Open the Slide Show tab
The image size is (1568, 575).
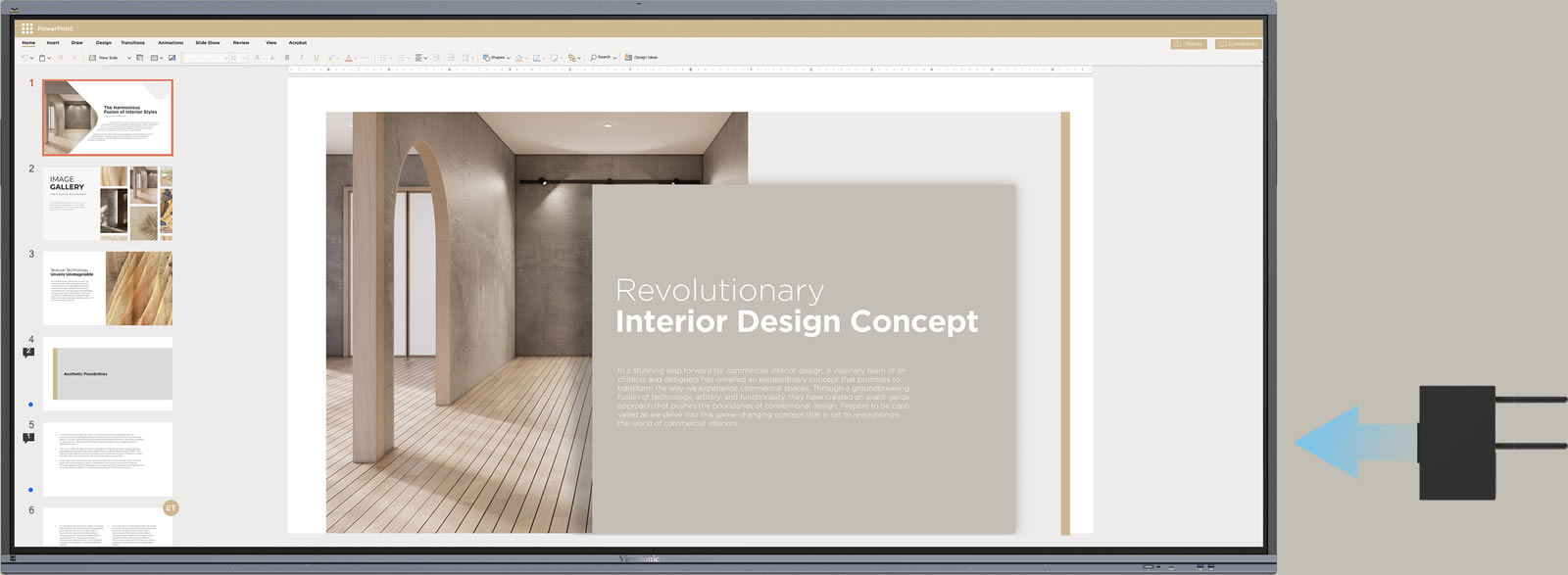(208, 43)
